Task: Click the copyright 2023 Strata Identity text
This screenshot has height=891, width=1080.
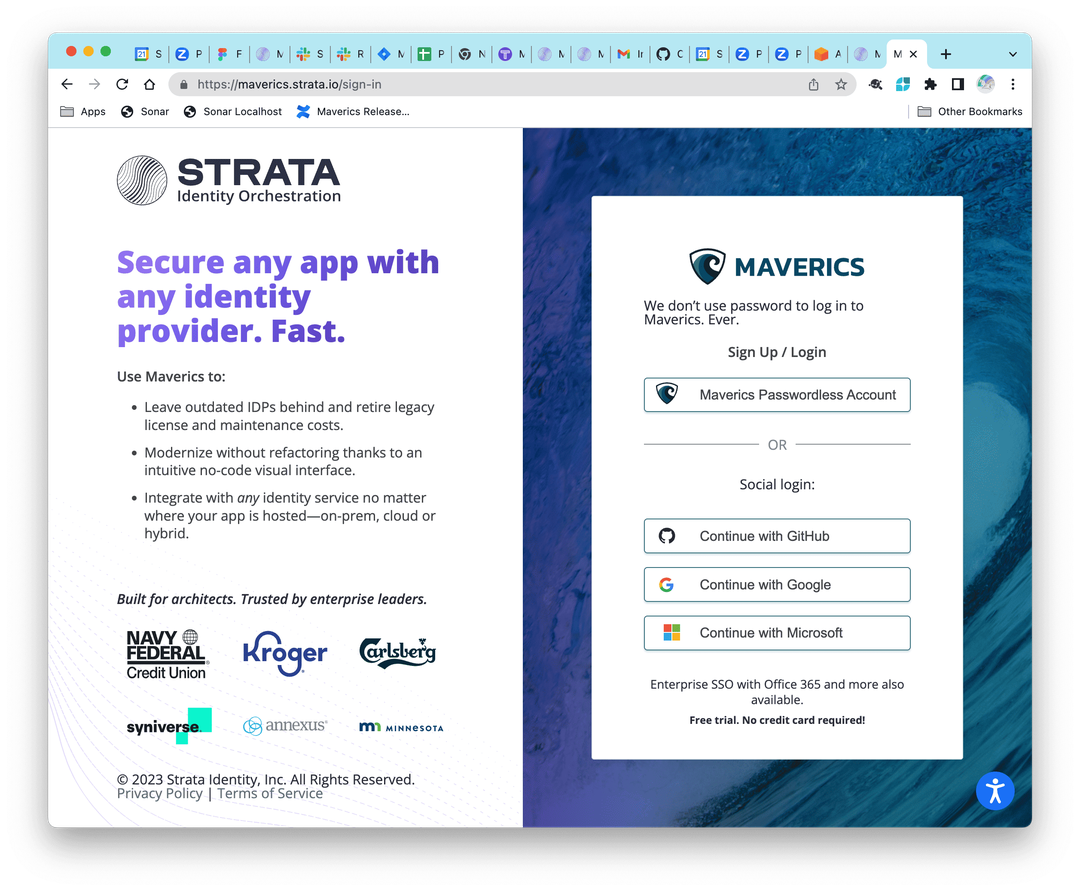Action: [265, 779]
